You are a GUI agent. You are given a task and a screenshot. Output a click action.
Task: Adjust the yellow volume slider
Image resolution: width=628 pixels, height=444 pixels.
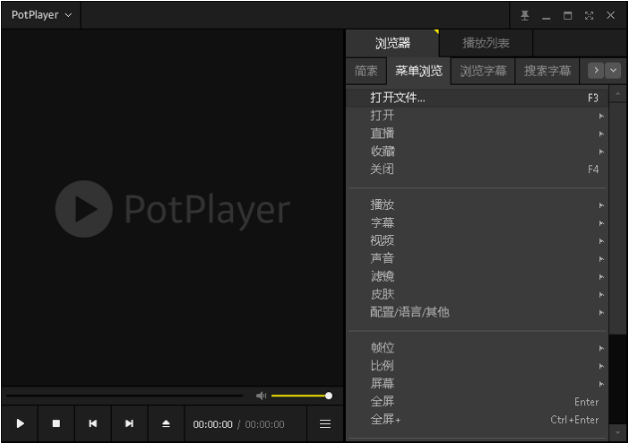(301, 396)
